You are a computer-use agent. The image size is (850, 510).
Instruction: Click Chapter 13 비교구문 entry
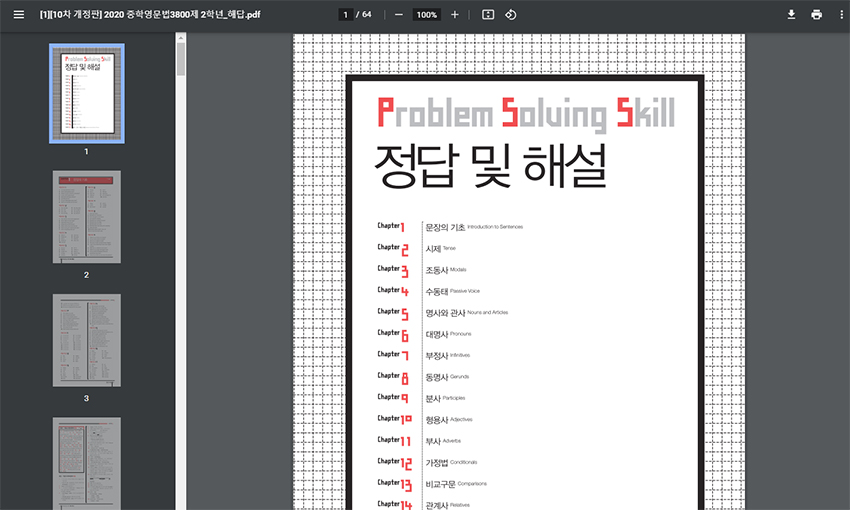(x=432, y=483)
